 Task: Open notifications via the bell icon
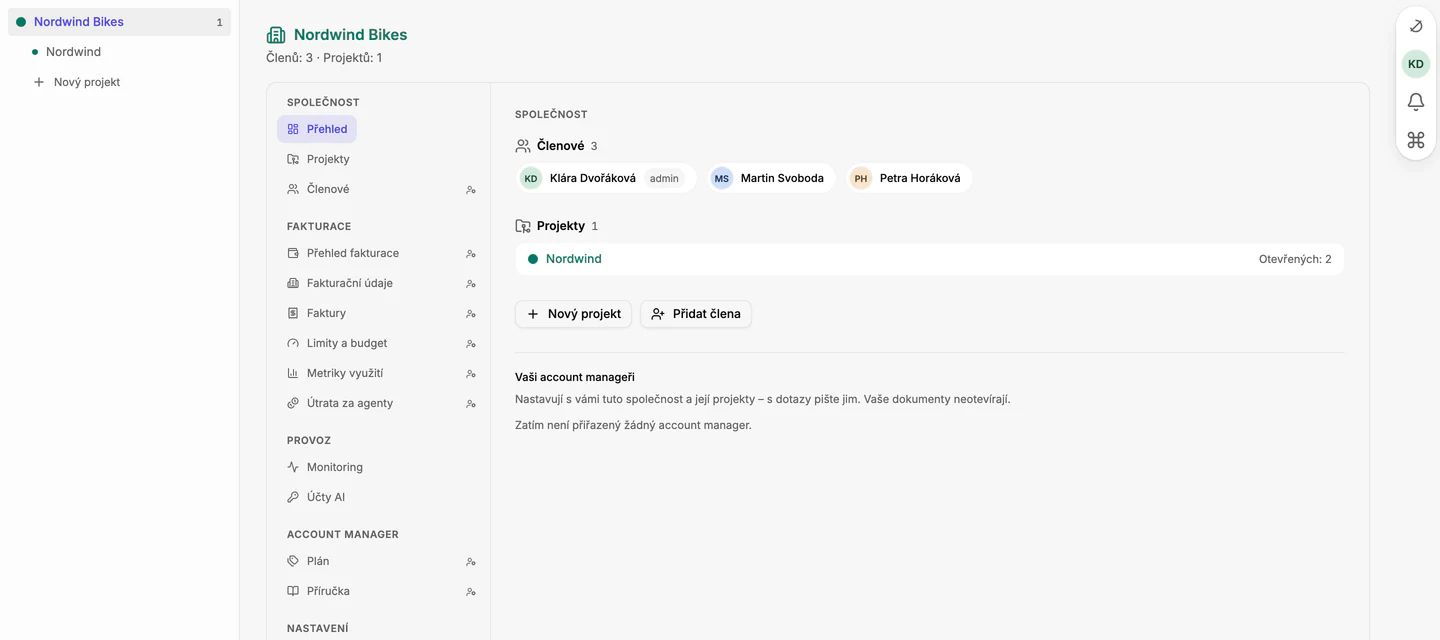pos(1416,102)
